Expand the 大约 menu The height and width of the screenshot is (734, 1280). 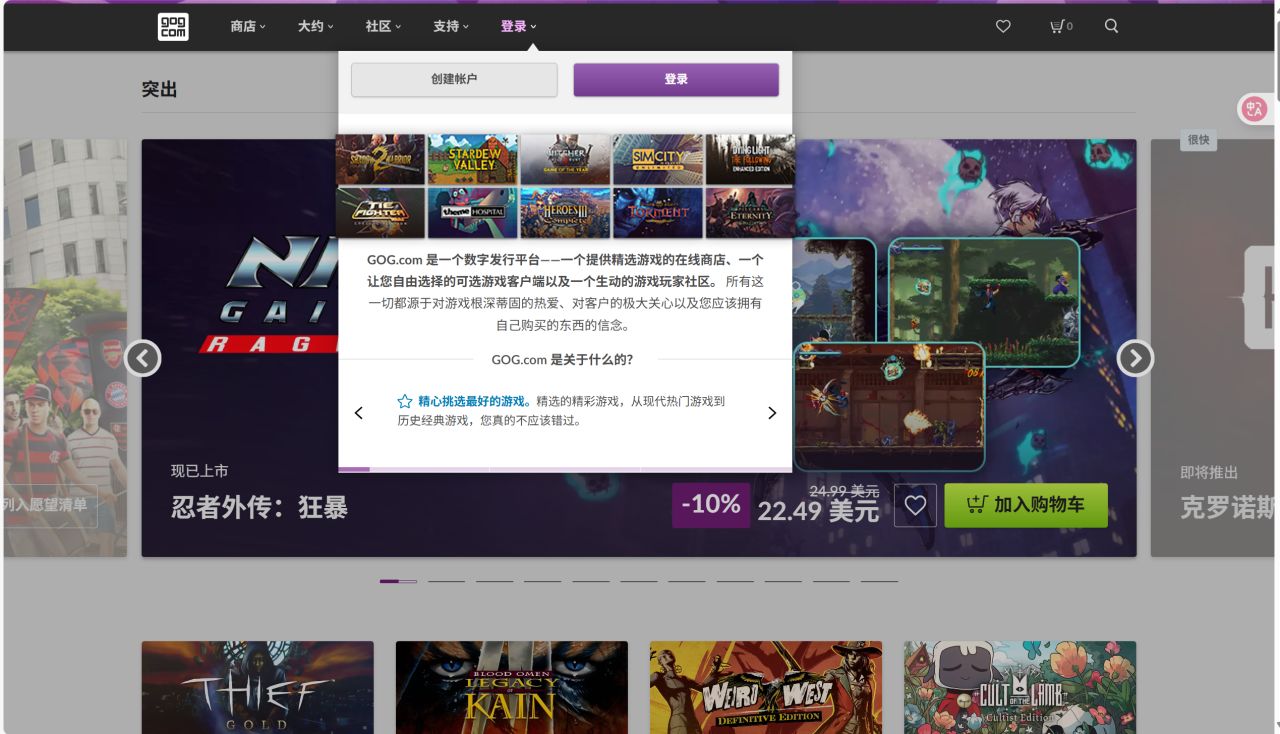(x=315, y=26)
